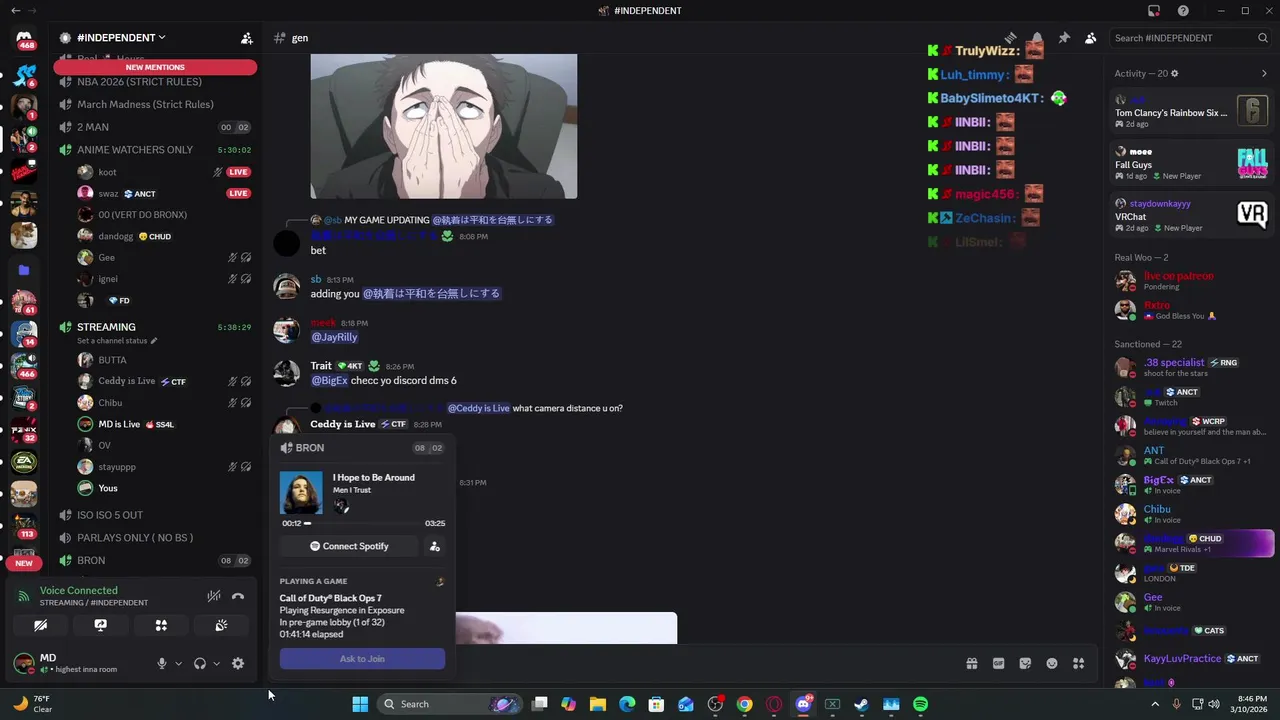The width and height of the screenshot is (1280, 720).
Task: Expand the Activity section arrow
Action: tap(1264, 73)
